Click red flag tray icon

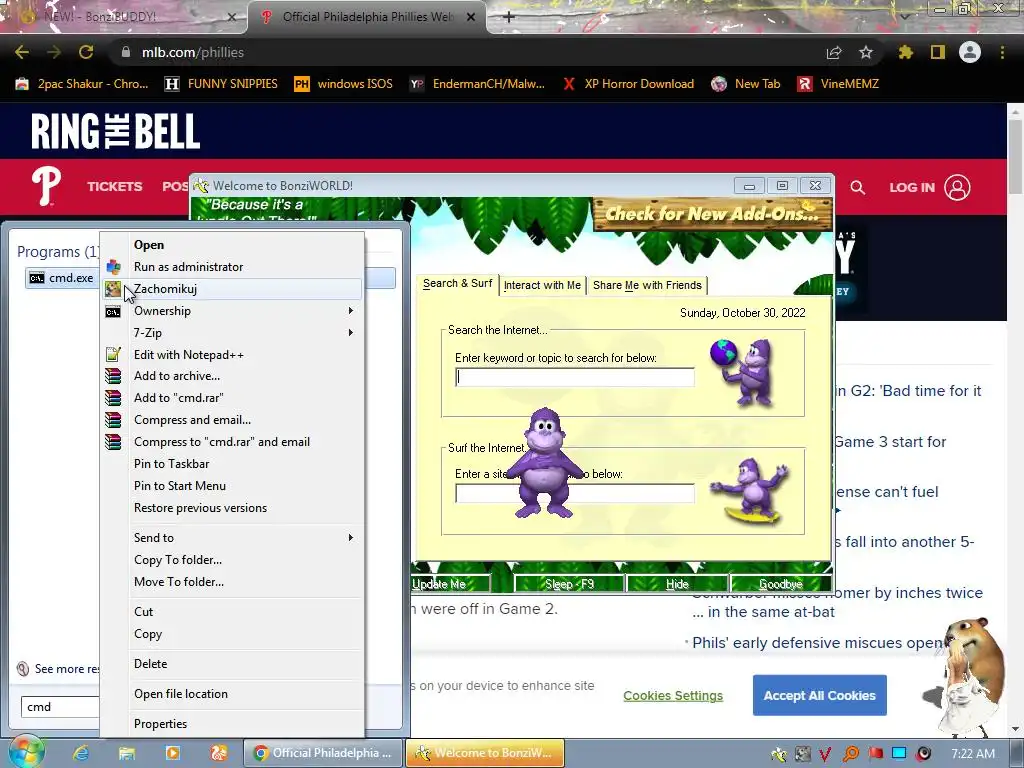875,754
